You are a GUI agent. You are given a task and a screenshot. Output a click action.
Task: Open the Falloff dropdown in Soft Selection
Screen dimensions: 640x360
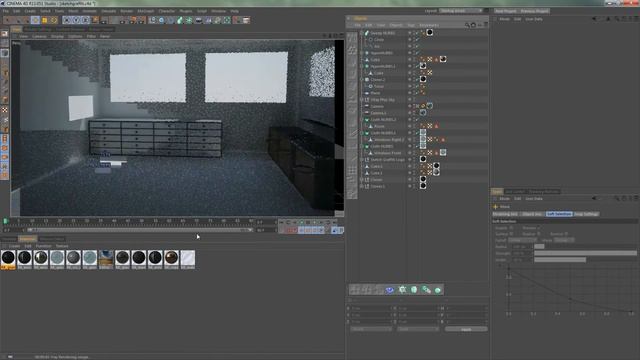tap(522, 240)
